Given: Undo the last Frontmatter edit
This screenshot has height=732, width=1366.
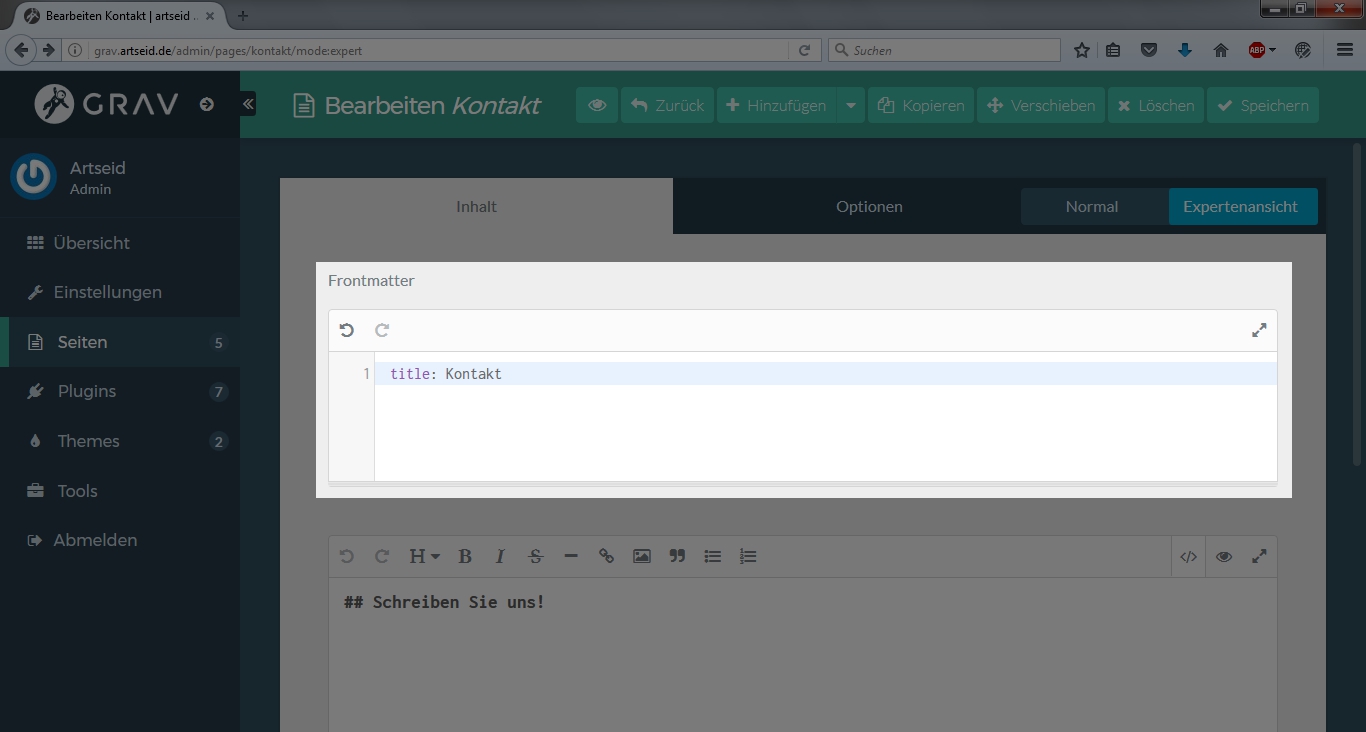Looking at the screenshot, I should (347, 330).
